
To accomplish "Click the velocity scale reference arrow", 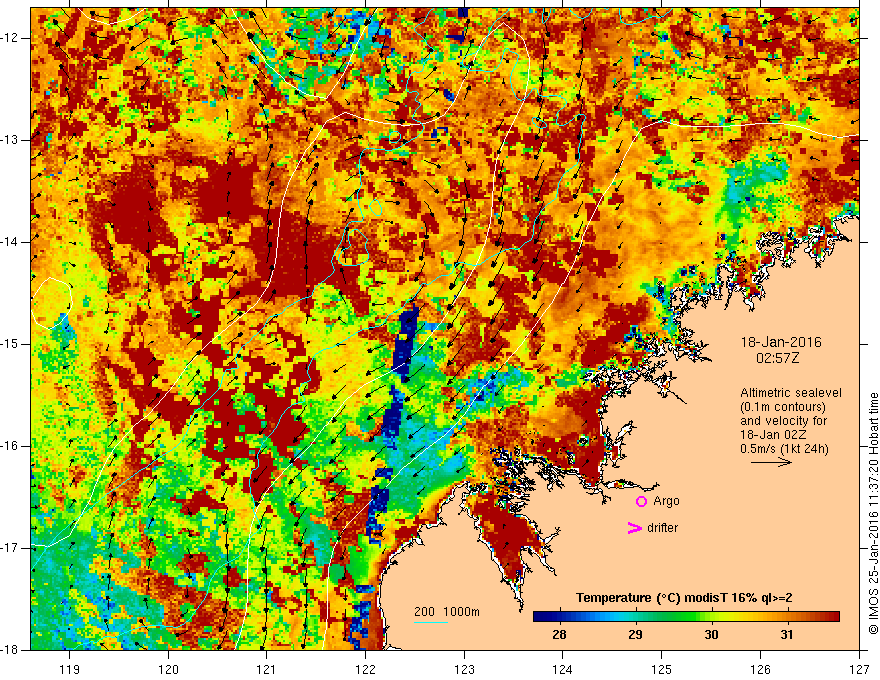I will pos(771,462).
